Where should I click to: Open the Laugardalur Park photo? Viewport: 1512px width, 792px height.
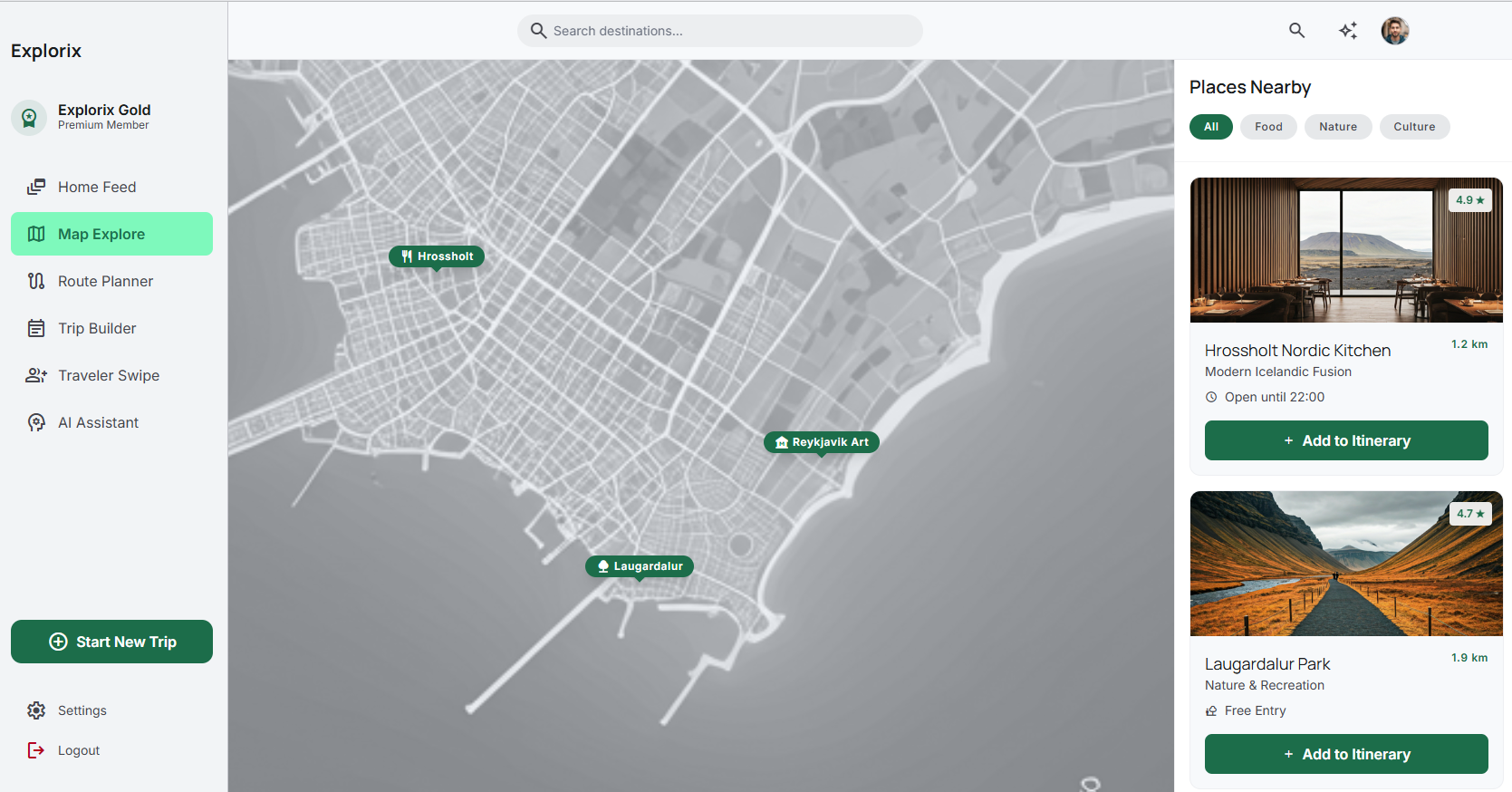[x=1346, y=564]
